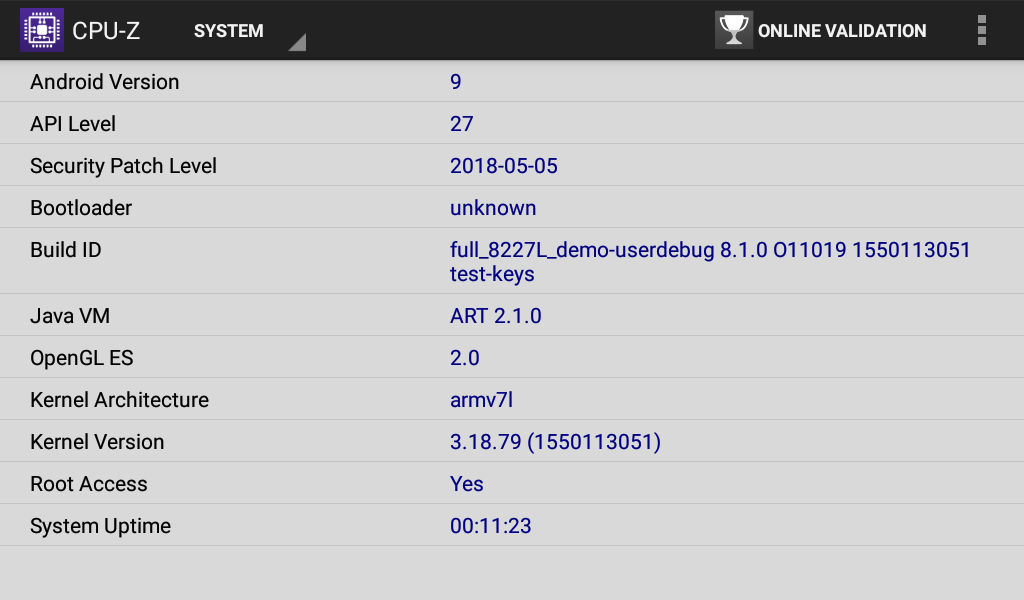Click the ONLINE VALIDATION button
This screenshot has height=600, width=1024.
(821, 30)
